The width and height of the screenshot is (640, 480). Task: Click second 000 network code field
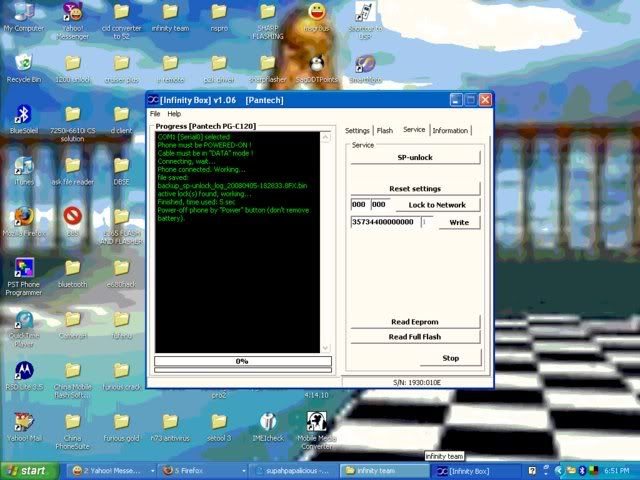(380, 204)
